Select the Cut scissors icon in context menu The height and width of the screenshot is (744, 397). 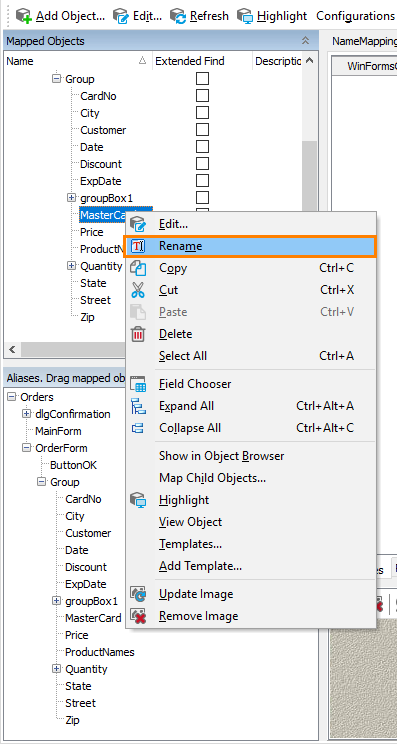click(138, 290)
